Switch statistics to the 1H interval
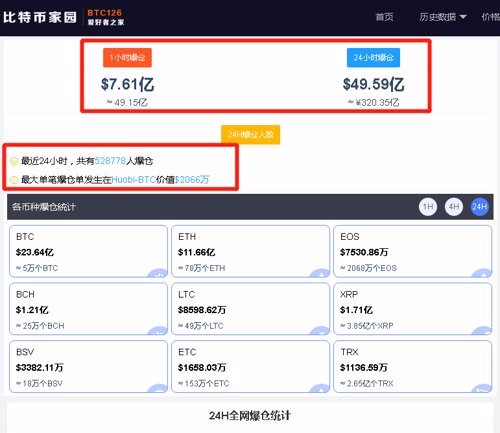This screenshot has height=433, width=500. (x=428, y=207)
